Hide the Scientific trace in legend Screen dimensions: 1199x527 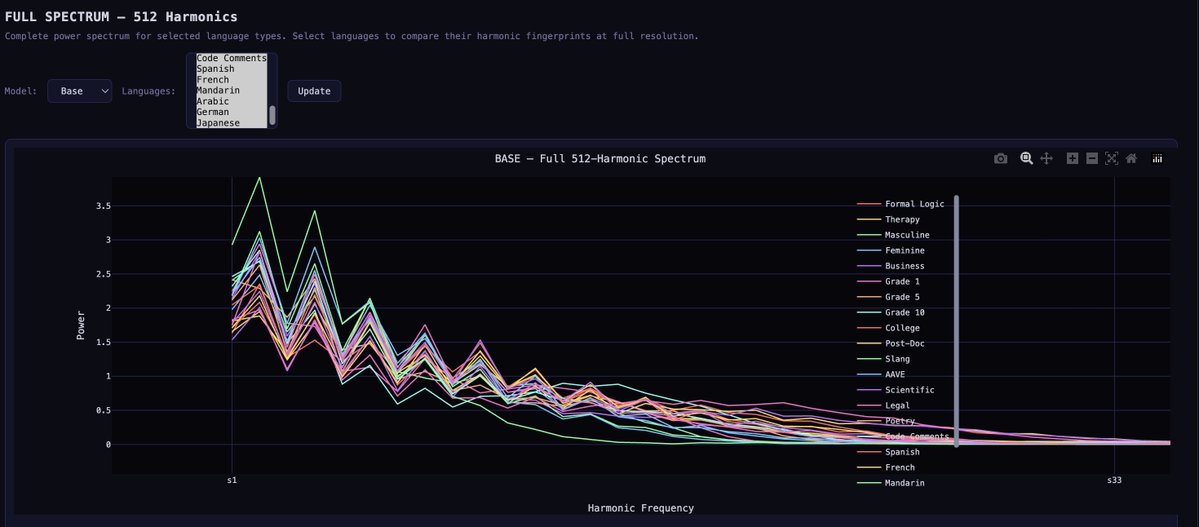pos(895,390)
